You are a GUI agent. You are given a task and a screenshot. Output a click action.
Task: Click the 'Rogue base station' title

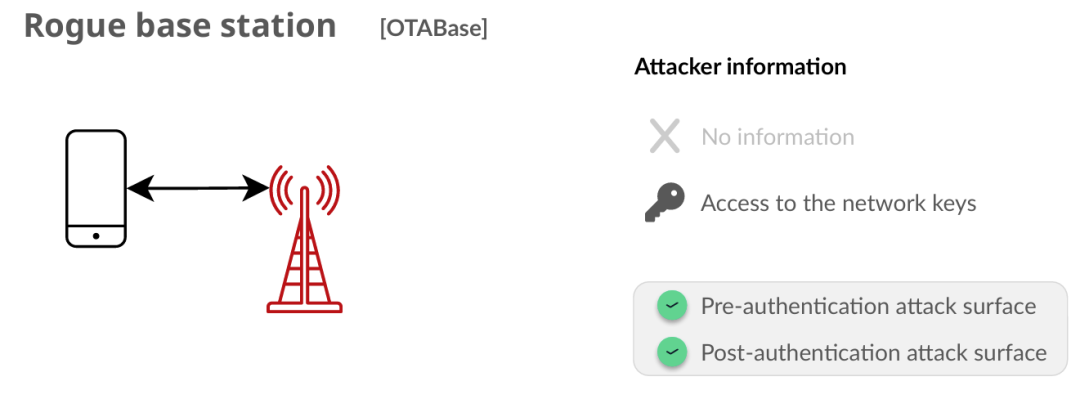tap(180, 26)
